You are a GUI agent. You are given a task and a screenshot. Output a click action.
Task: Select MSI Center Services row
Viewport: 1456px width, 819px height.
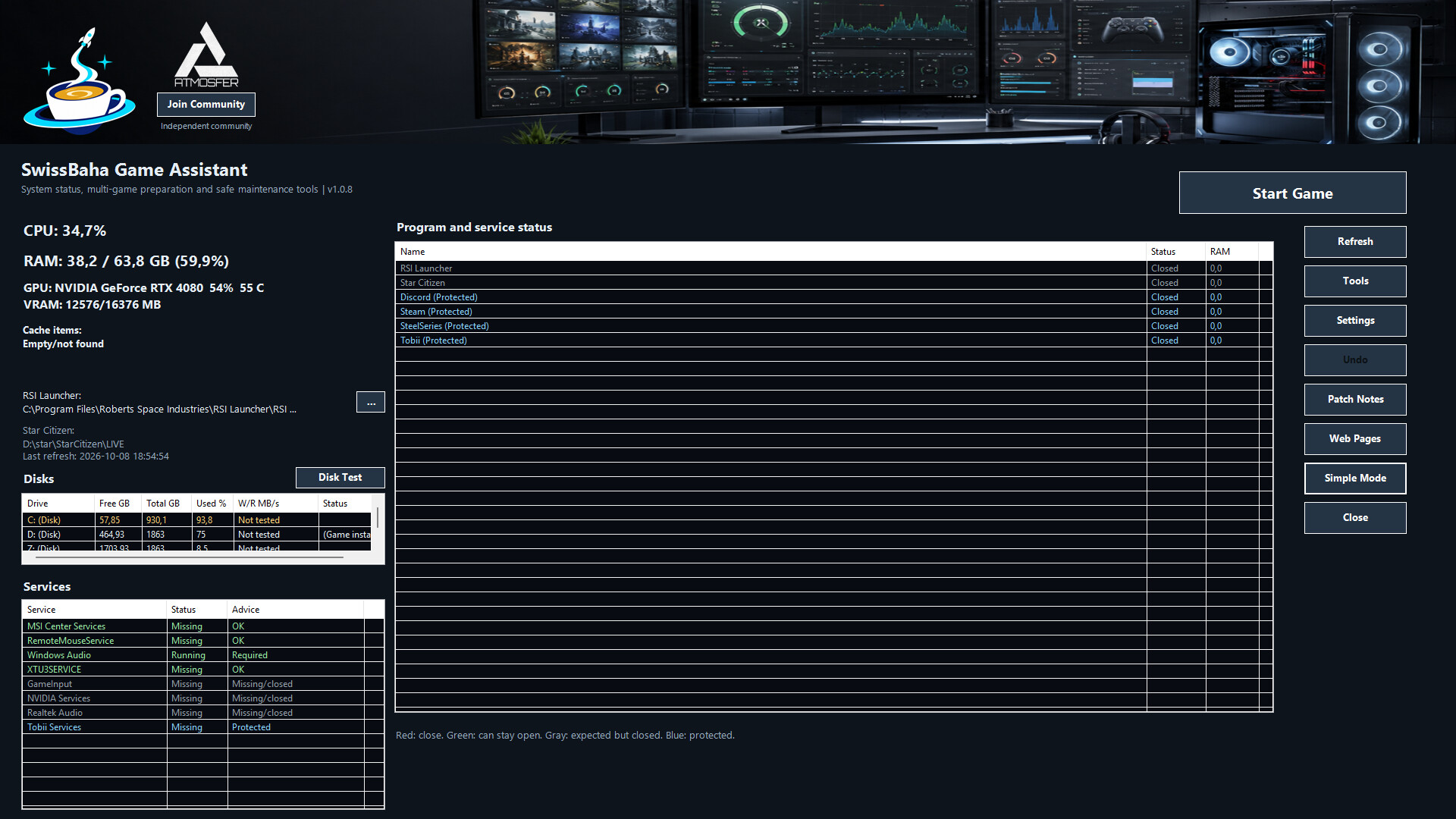pyautogui.click(x=202, y=626)
